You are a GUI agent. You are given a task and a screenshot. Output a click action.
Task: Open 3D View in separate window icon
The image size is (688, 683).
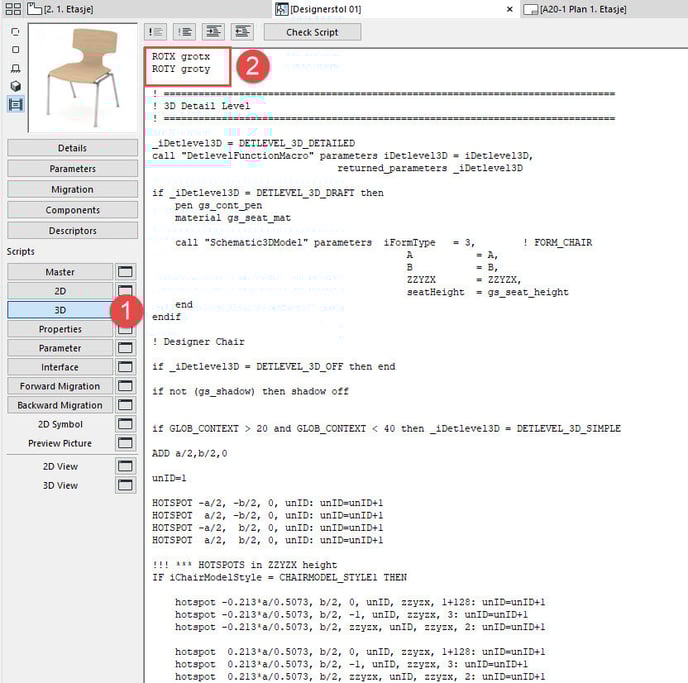(125, 485)
